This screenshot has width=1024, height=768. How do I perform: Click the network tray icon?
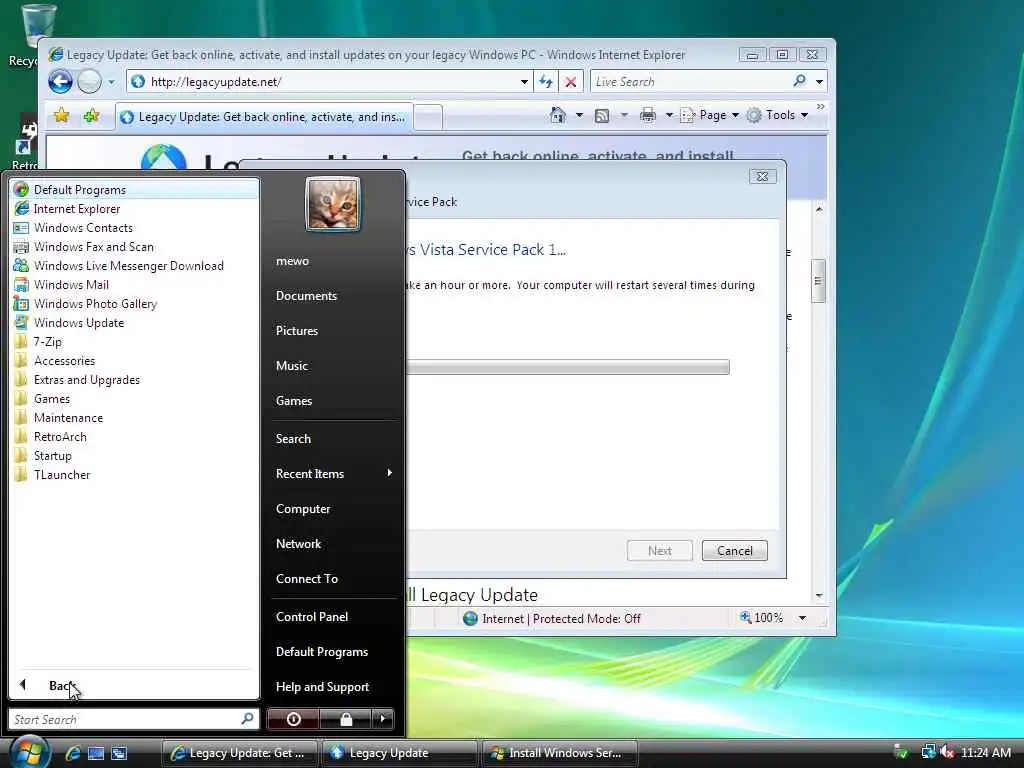927,752
